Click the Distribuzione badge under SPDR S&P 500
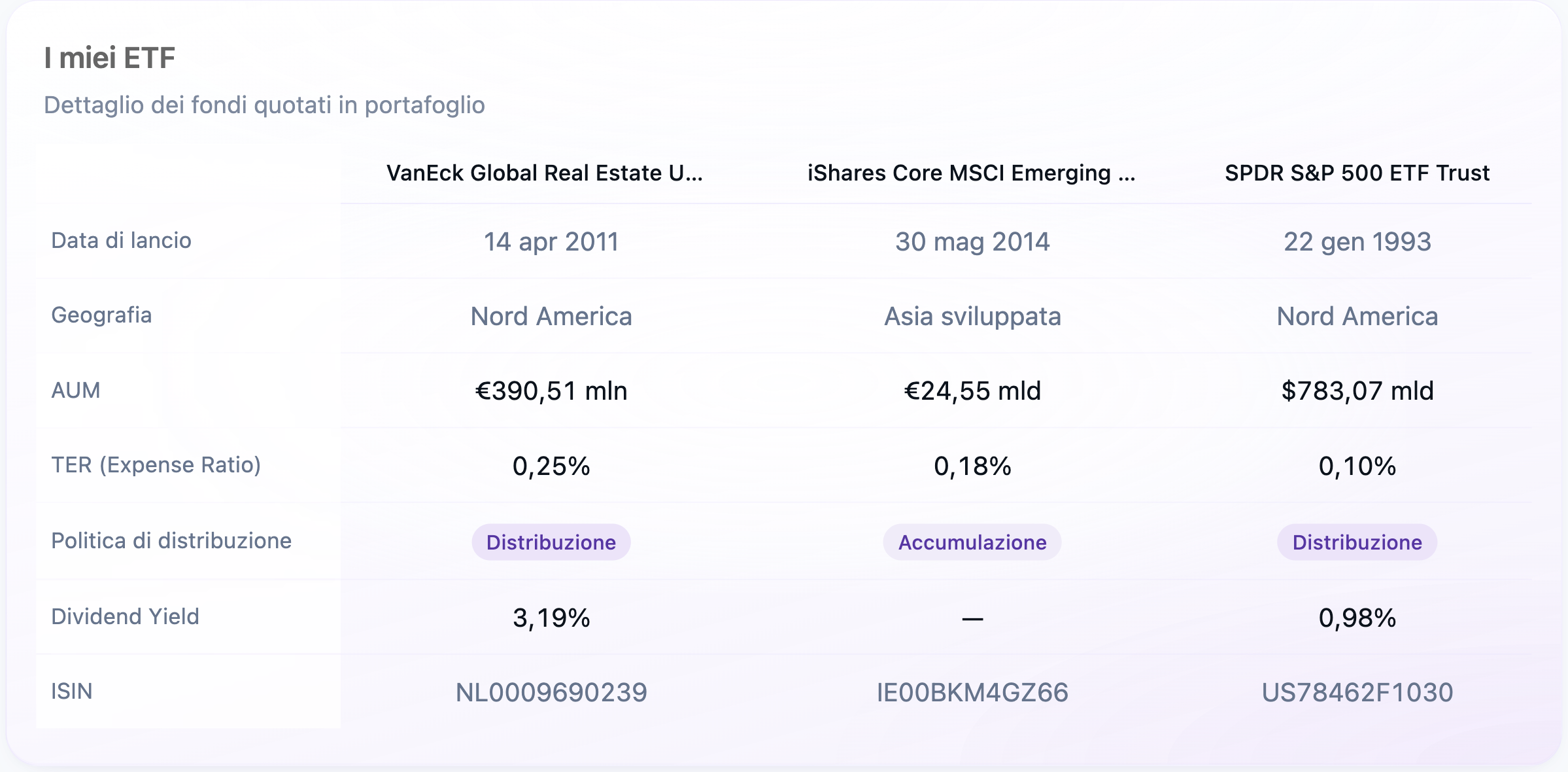The image size is (1568, 772). [1357, 542]
